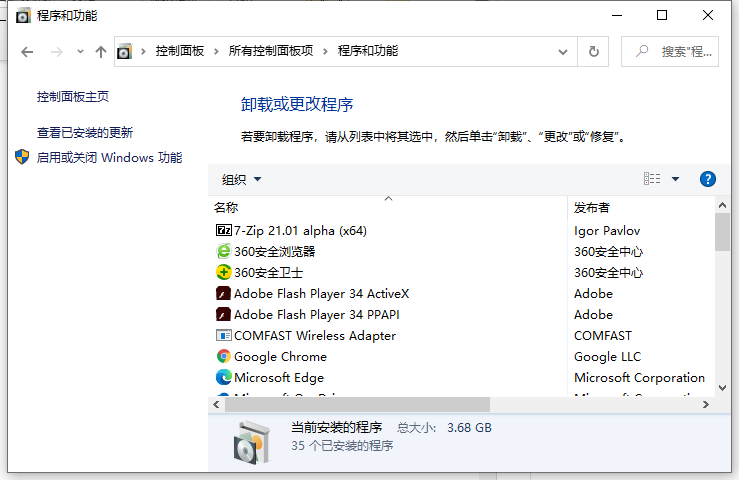Click 所有控制面板项 breadcrumb item
The image size is (739, 480).
[x=272, y=51]
